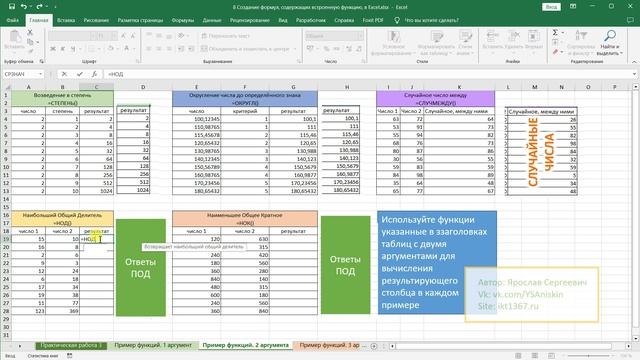The image size is (640, 360).
Task: Switch to the Данные ribbon tab
Action: click(212, 20)
